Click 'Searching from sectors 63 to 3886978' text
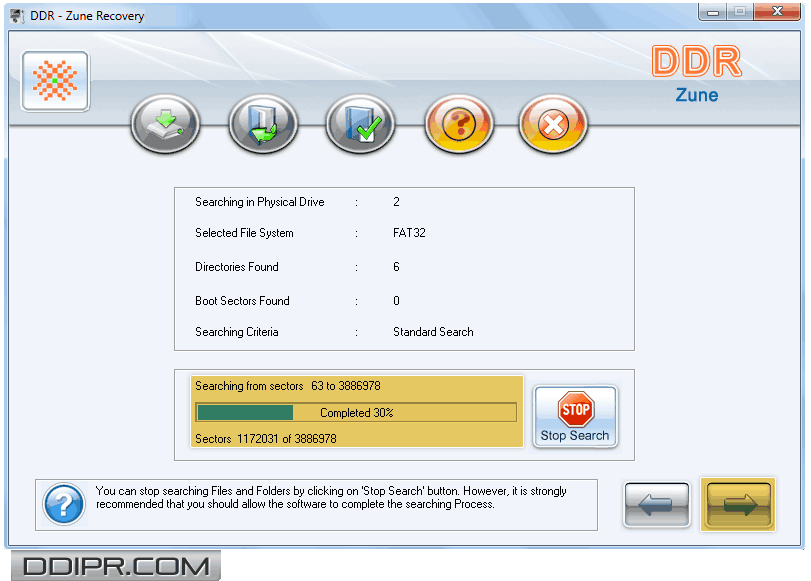This screenshot has width=811, height=581. coord(288,386)
